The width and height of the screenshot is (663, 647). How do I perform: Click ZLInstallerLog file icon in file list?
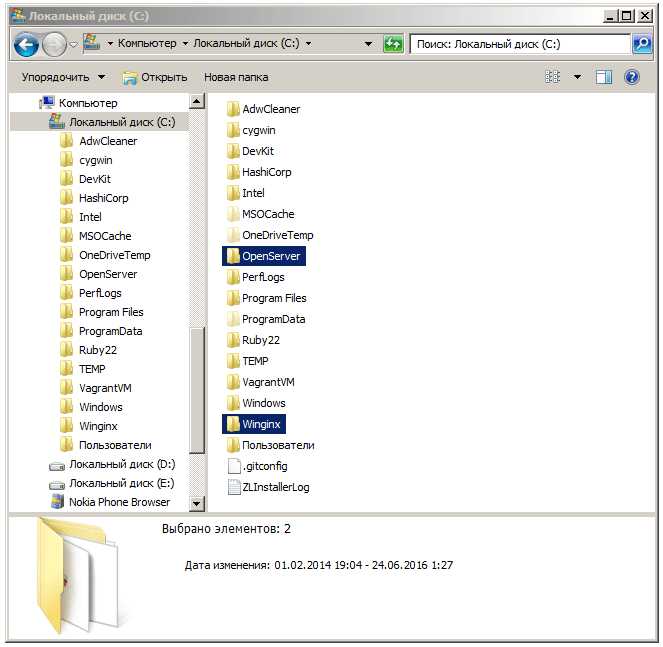coord(234,487)
